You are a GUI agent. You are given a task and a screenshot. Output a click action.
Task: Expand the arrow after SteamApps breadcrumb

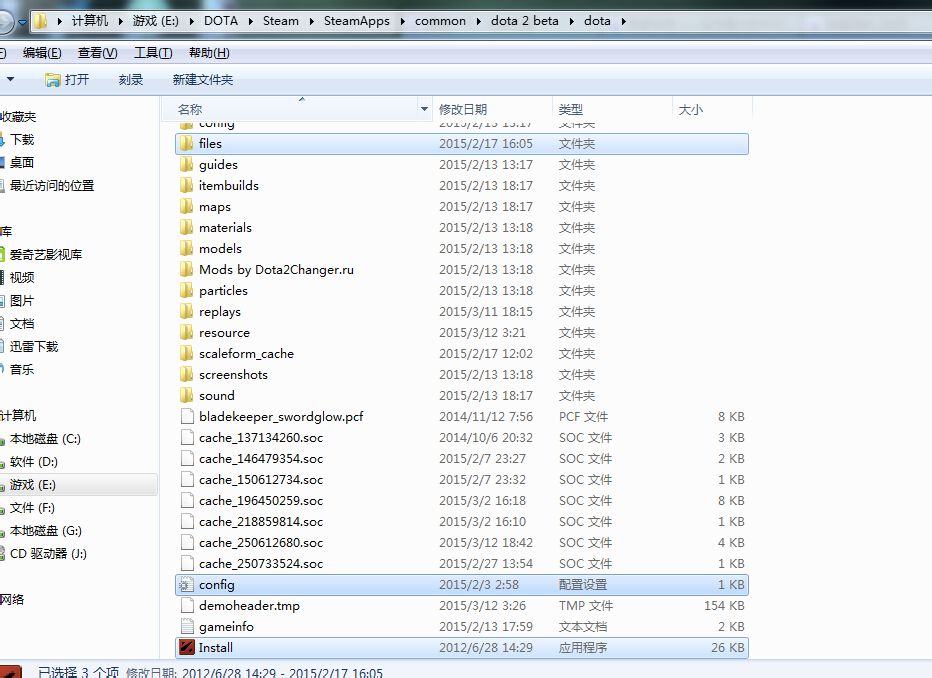click(x=402, y=21)
